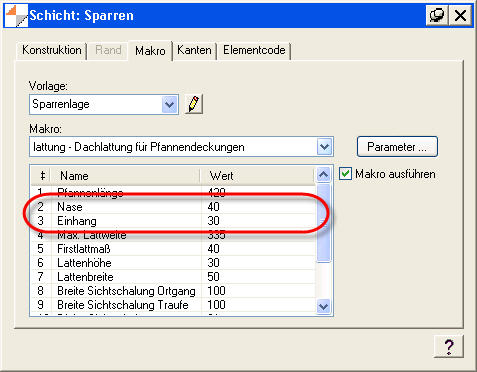Switch to the Konstruktion tab
Image resolution: width=477 pixels, height=372 pixels.
coord(52,50)
